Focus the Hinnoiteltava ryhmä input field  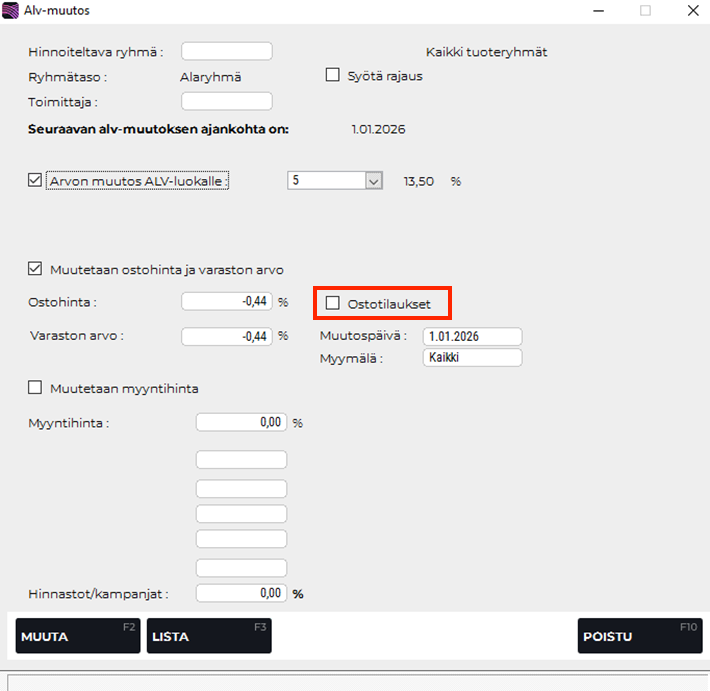(x=227, y=51)
